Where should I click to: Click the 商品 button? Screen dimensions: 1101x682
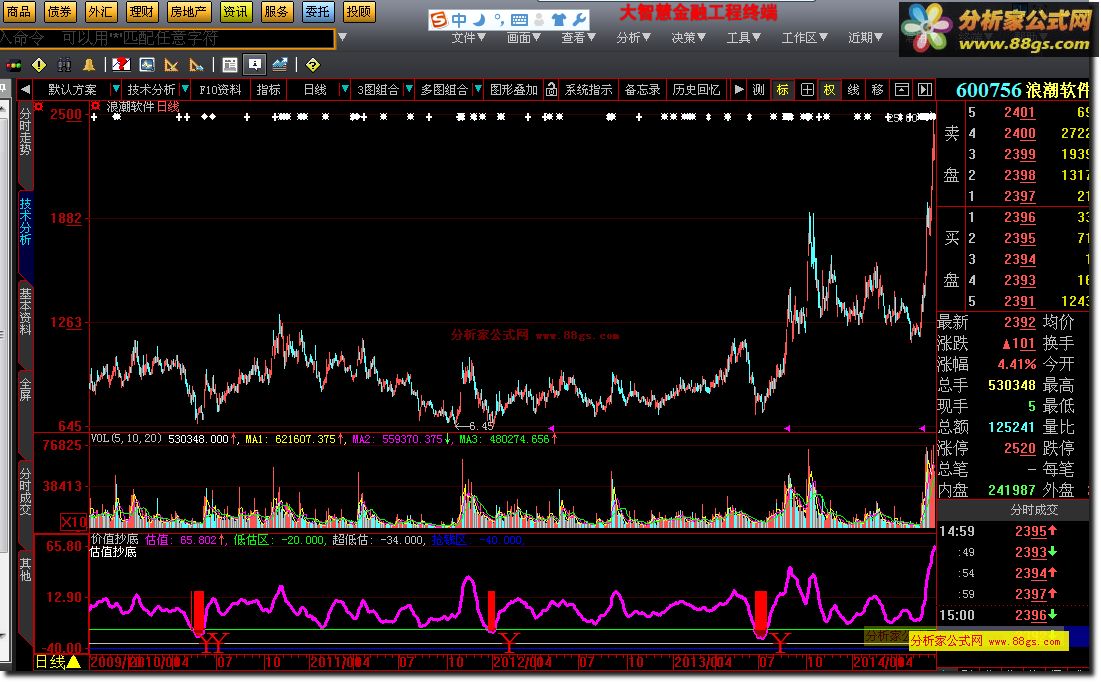point(19,12)
